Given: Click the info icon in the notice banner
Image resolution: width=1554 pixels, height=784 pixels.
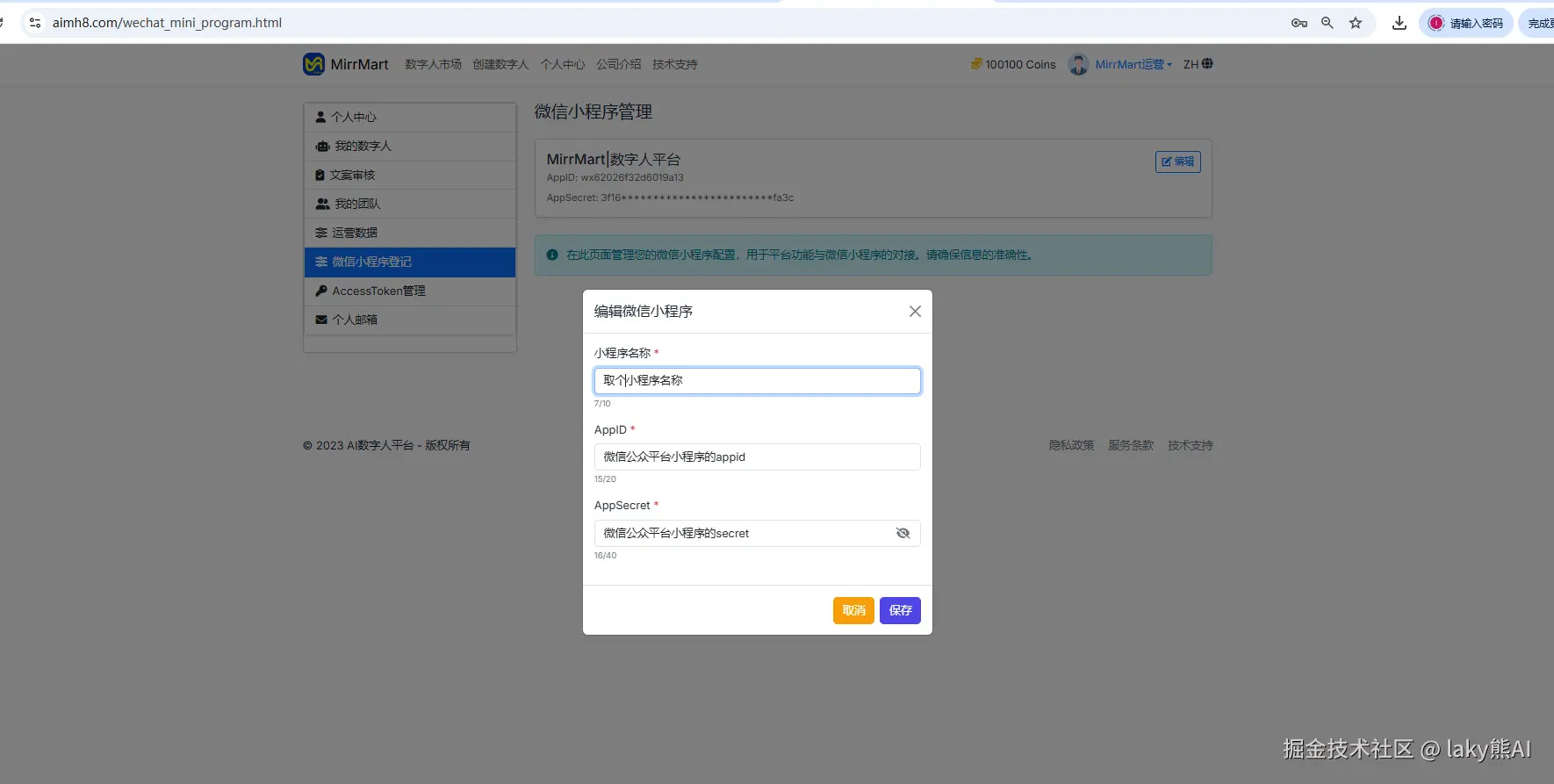Looking at the screenshot, I should (x=552, y=255).
